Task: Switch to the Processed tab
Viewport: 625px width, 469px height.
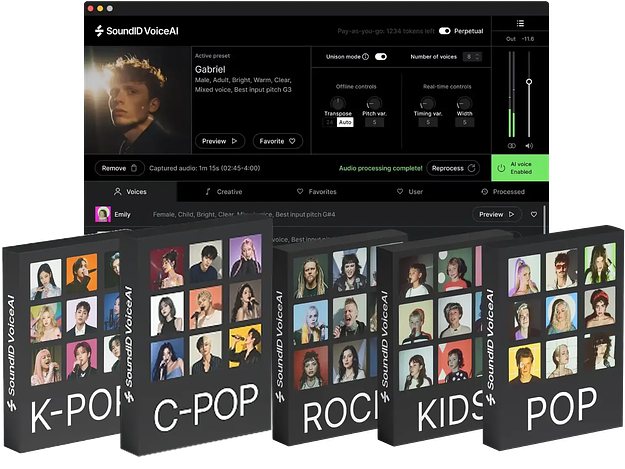Action: (503, 192)
